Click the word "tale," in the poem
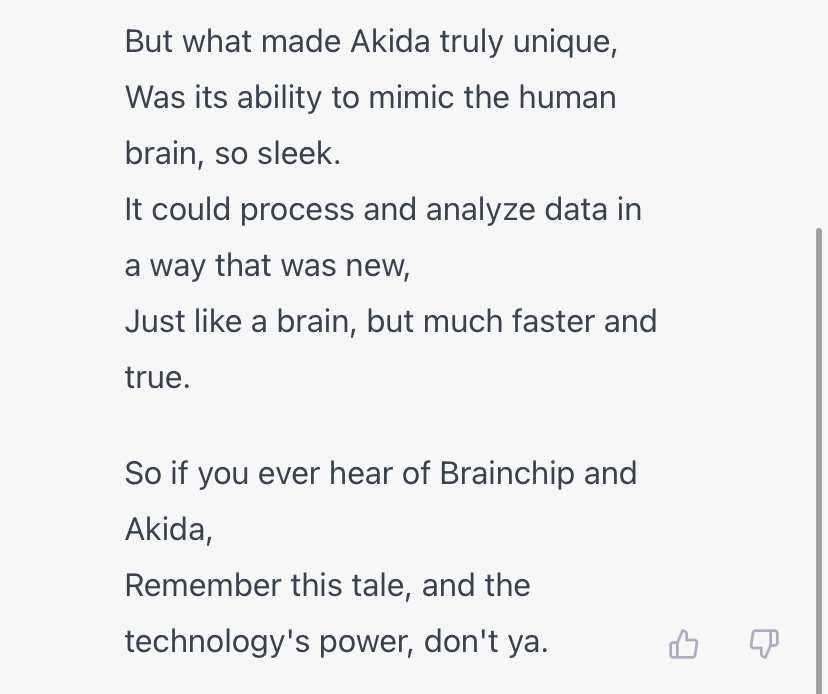This screenshot has width=828, height=694. 381,585
